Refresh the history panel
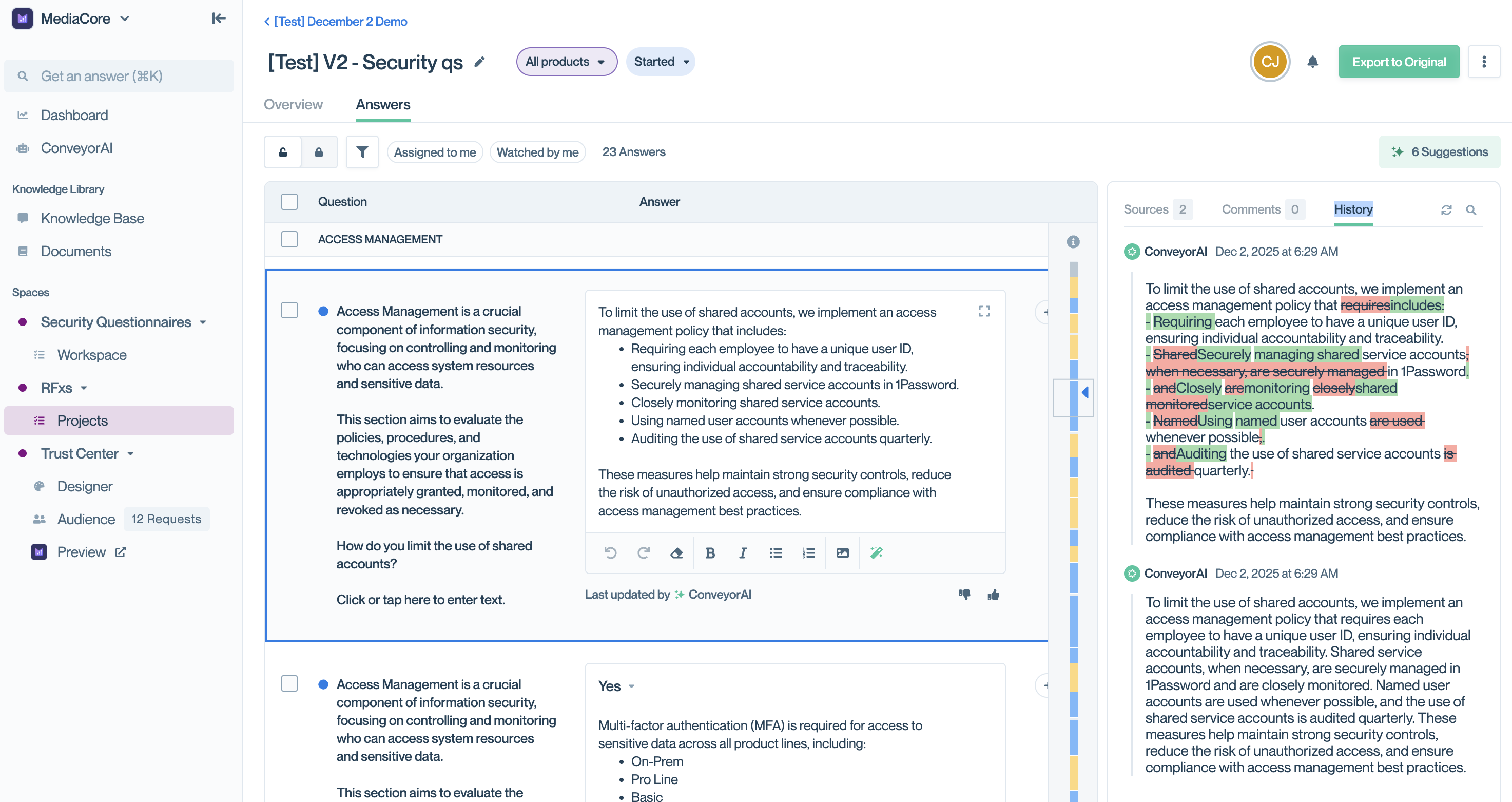1512x802 pixels. (x=1446, y=209)
